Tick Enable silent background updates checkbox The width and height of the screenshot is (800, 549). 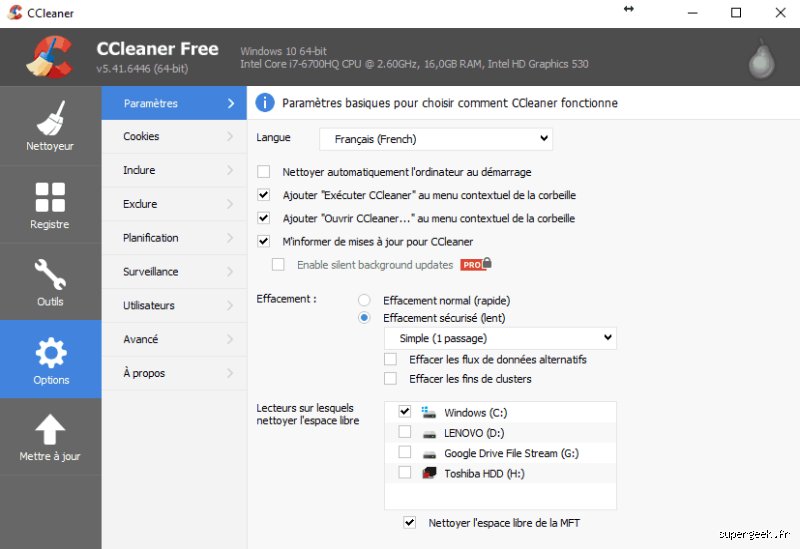(278, 264)
